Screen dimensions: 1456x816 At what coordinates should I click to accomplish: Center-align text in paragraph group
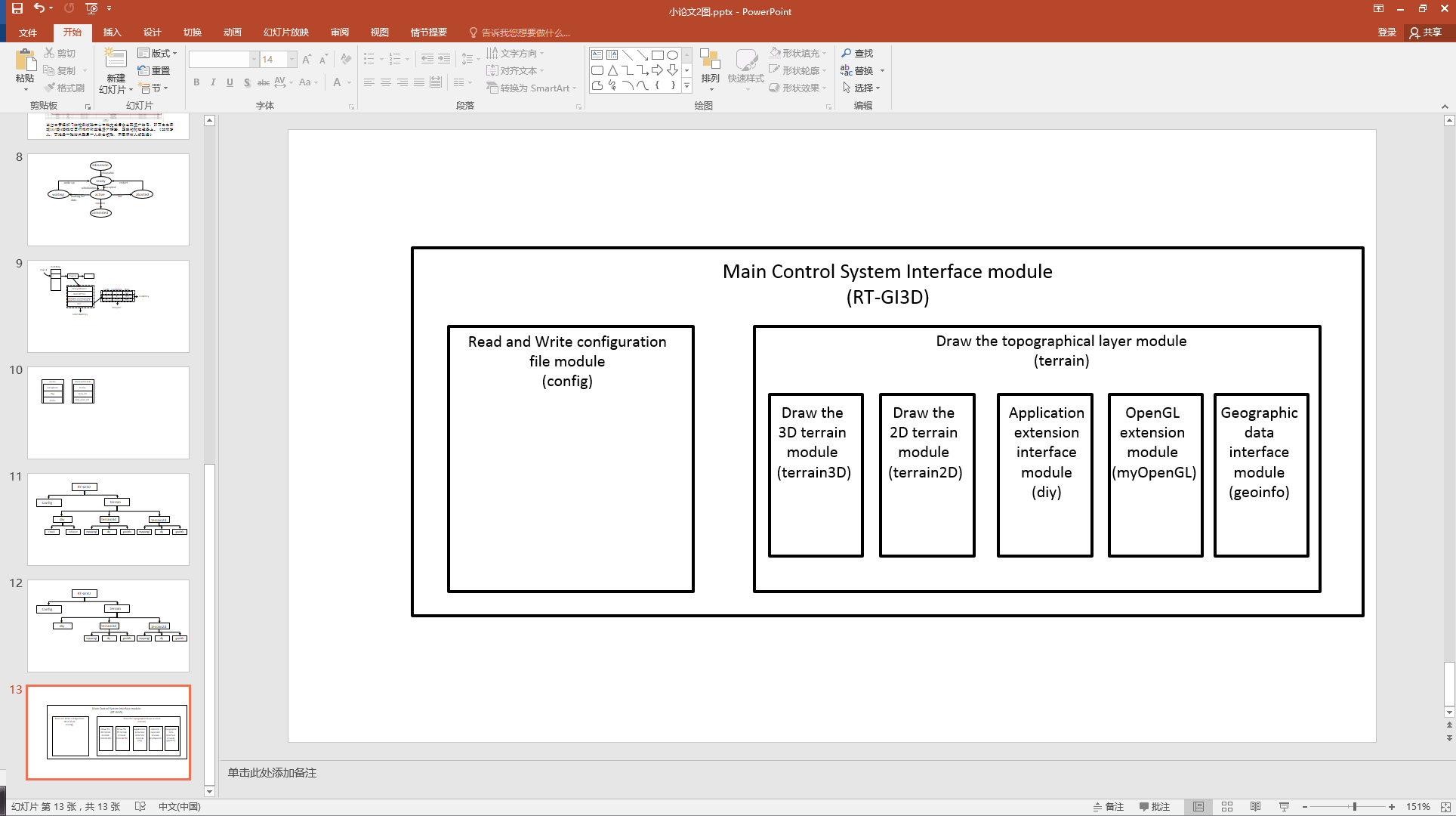[385, 82]
